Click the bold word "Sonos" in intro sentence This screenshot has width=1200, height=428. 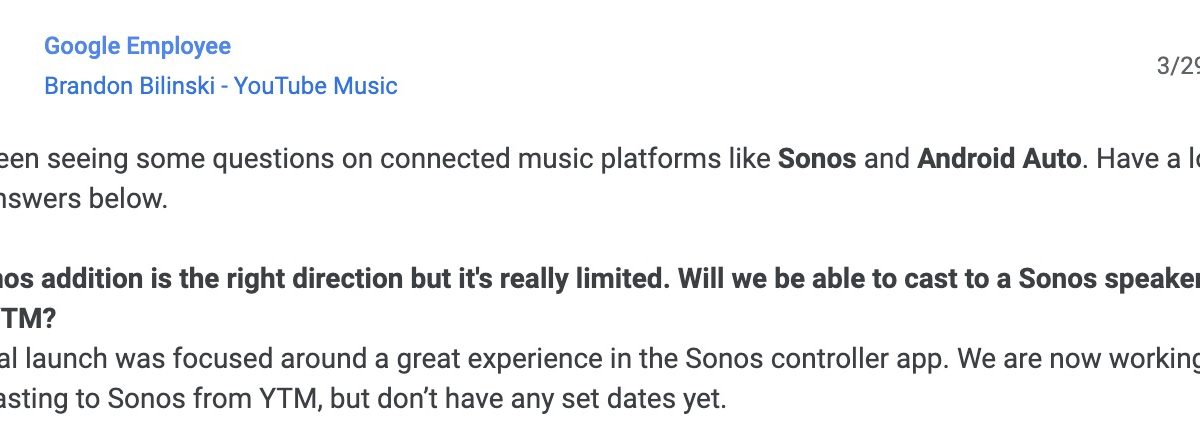pos(817,159)
